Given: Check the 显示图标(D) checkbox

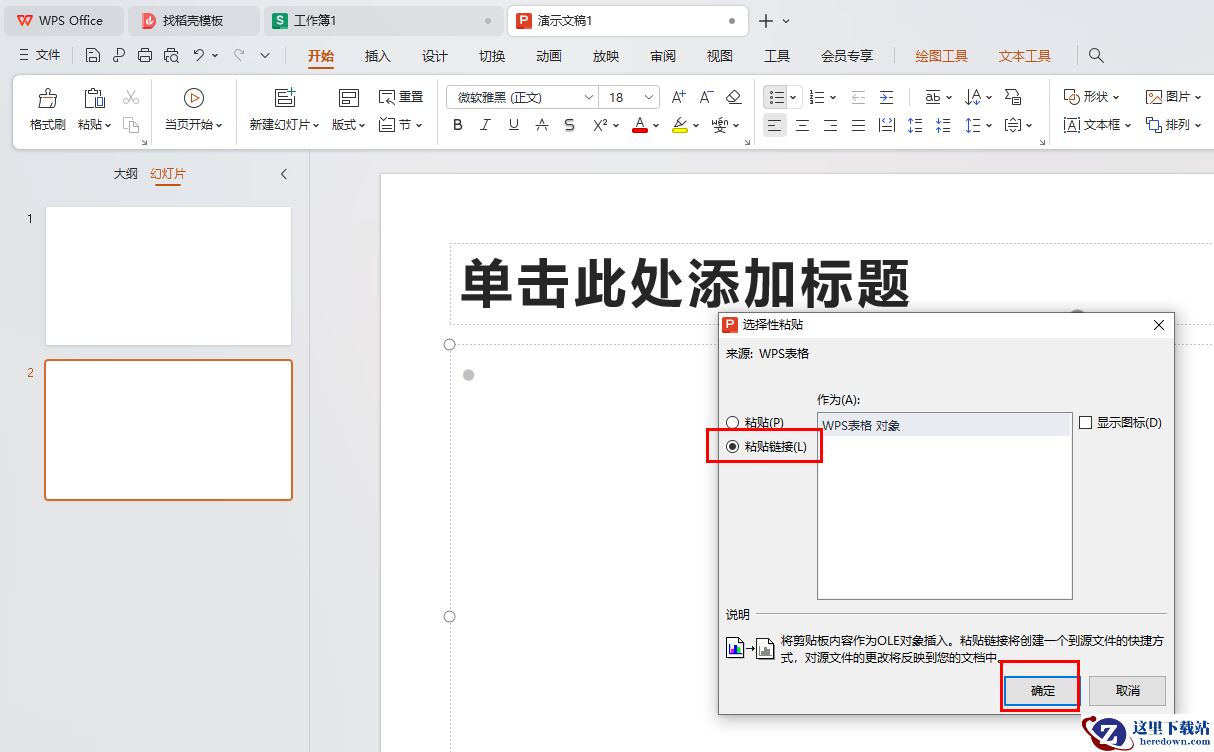Looking at the screenshot, I should click(1085, 423).
